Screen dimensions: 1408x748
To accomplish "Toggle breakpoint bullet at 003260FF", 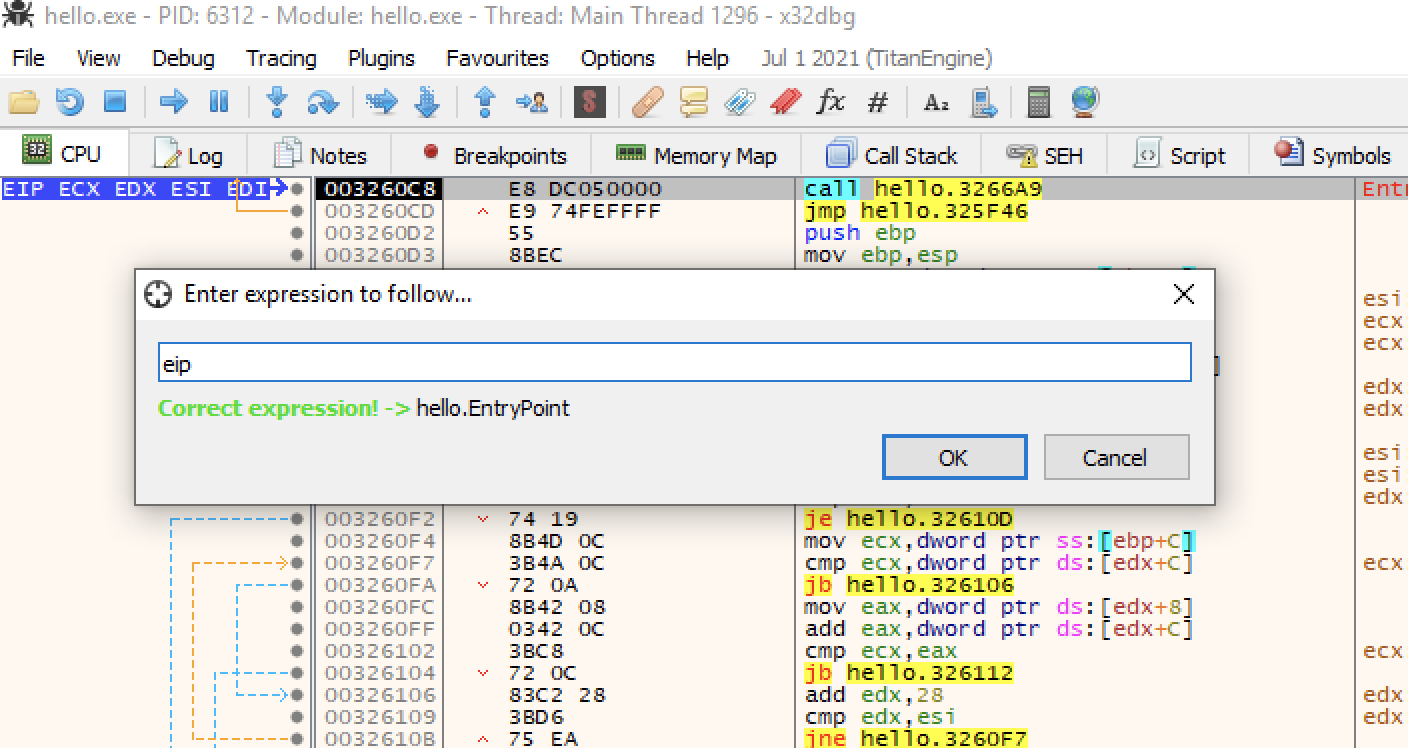I will coord(296,629).
